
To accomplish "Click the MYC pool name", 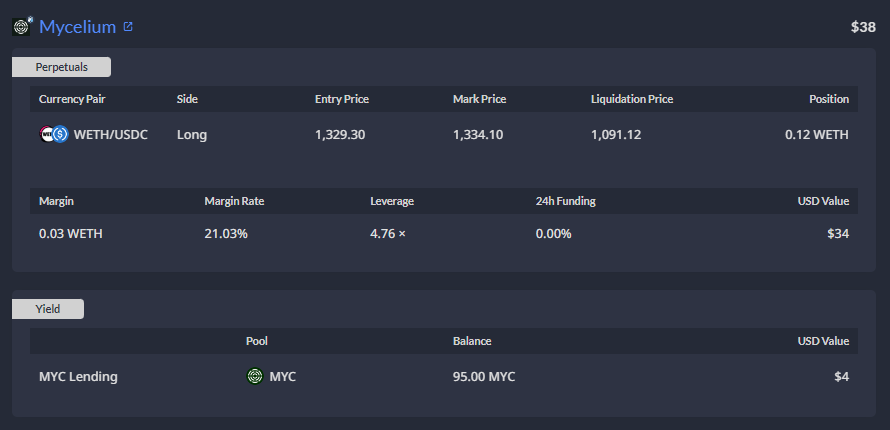I will [283, 377].
